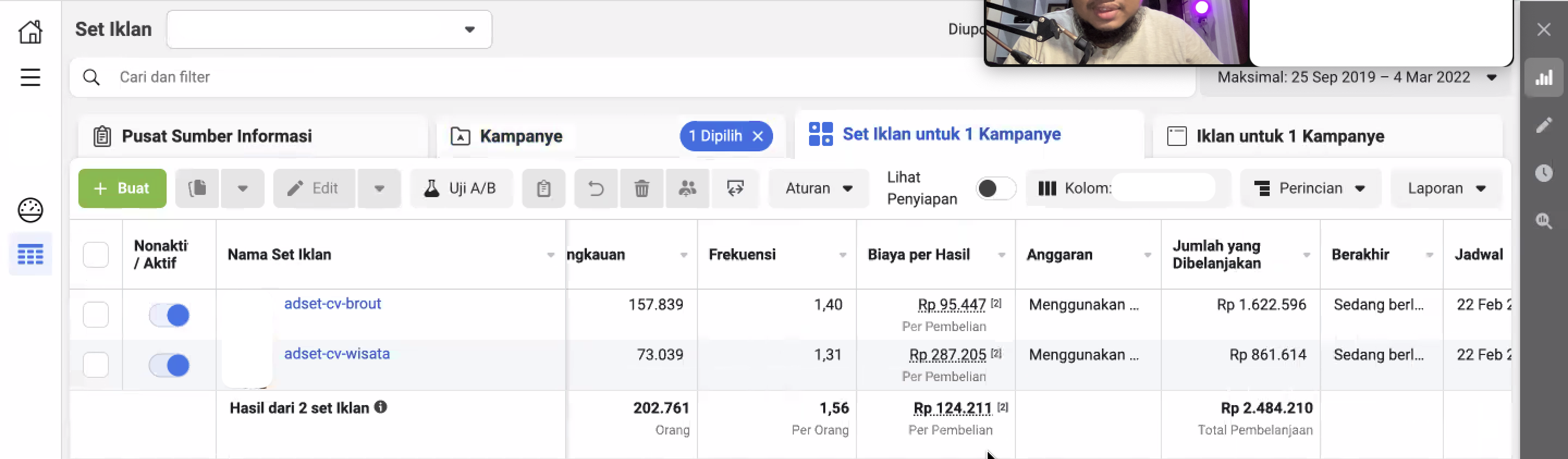This screenshot has width=1568, height=459.
Task: Click the trash delete icon in toolbar
Action: pos(641,189)
